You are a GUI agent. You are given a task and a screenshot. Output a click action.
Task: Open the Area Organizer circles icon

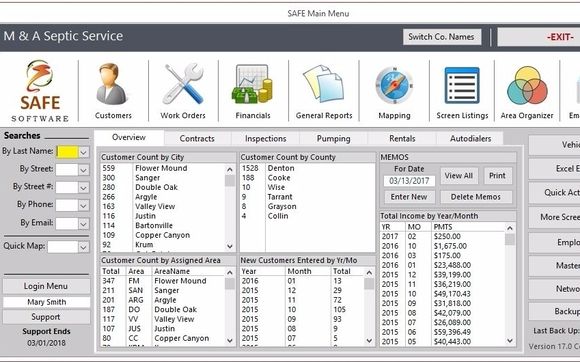pos(527,91)
